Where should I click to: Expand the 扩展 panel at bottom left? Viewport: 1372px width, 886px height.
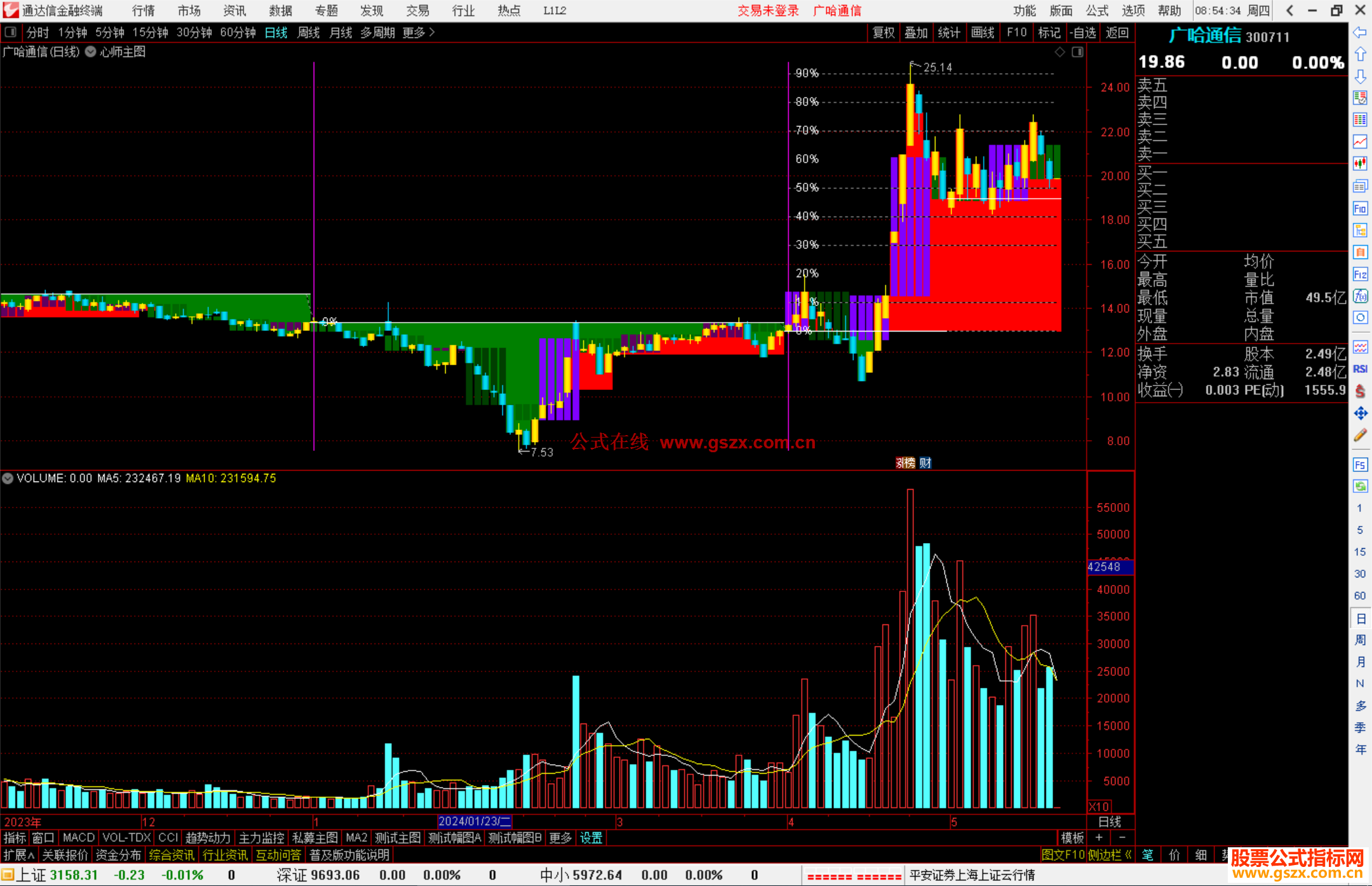click(x=19, y=855)
